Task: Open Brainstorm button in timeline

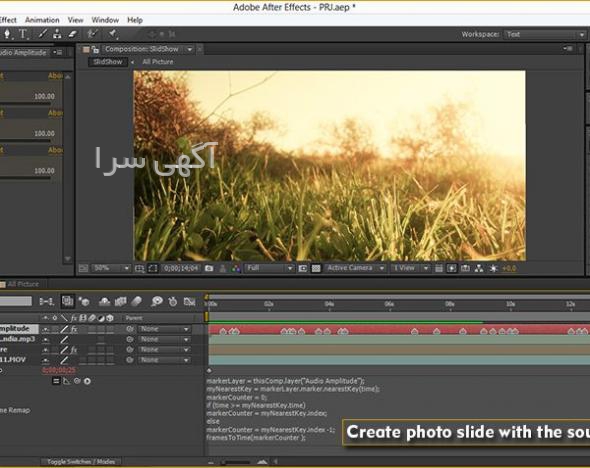Action: 157,301
